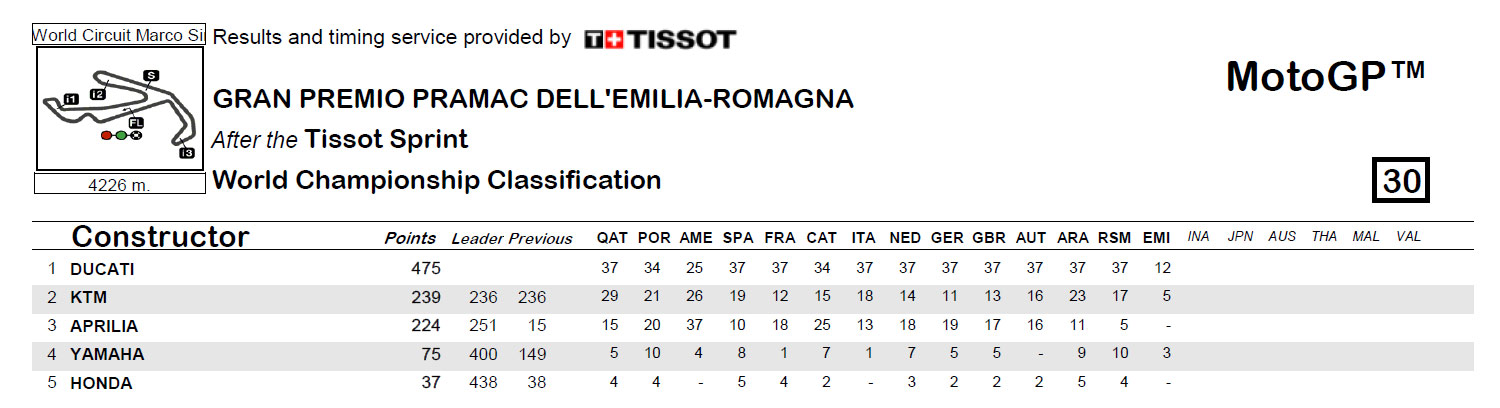Select the DUCATI constructor row
The image size is (1500, 408).
click(752, 269)
